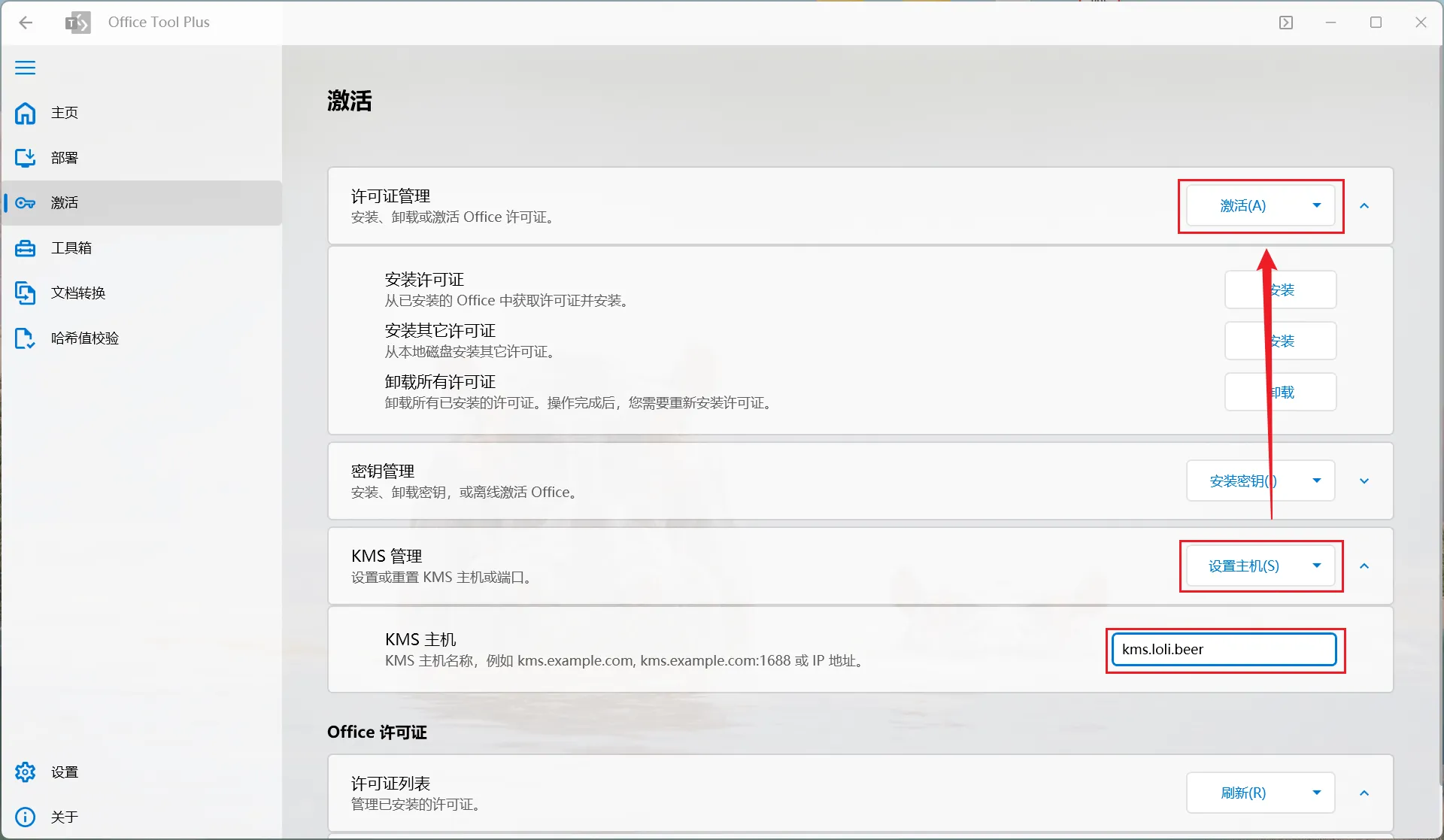Go back with the arrow icon
Image resolution: width=1444 pixels, height=840 pixels.
[x=26, y=23]
